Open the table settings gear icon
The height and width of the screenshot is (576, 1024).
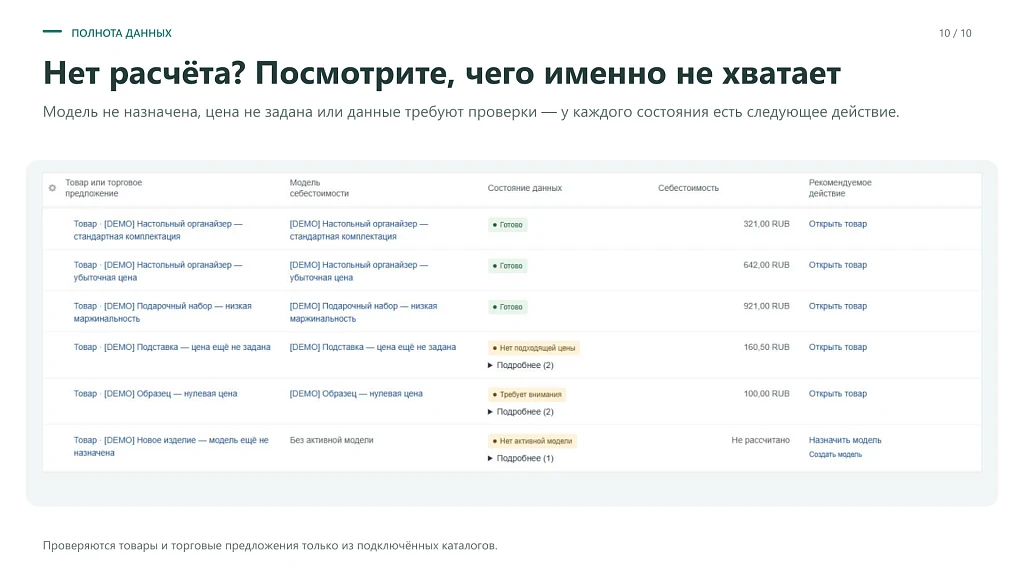coord(52,188)
